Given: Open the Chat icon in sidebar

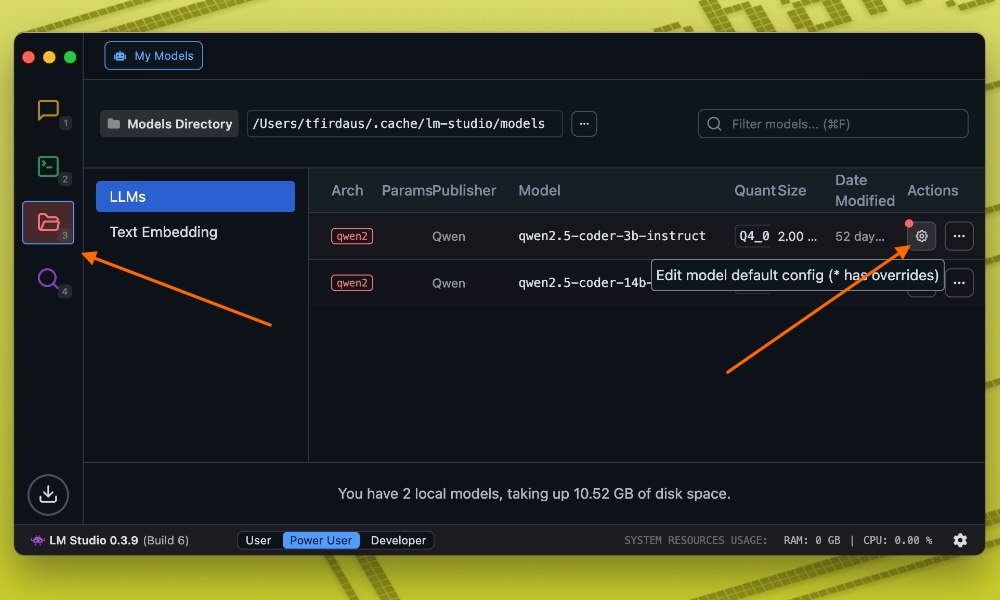Looking at the screenshot, I should click(48, 110).
